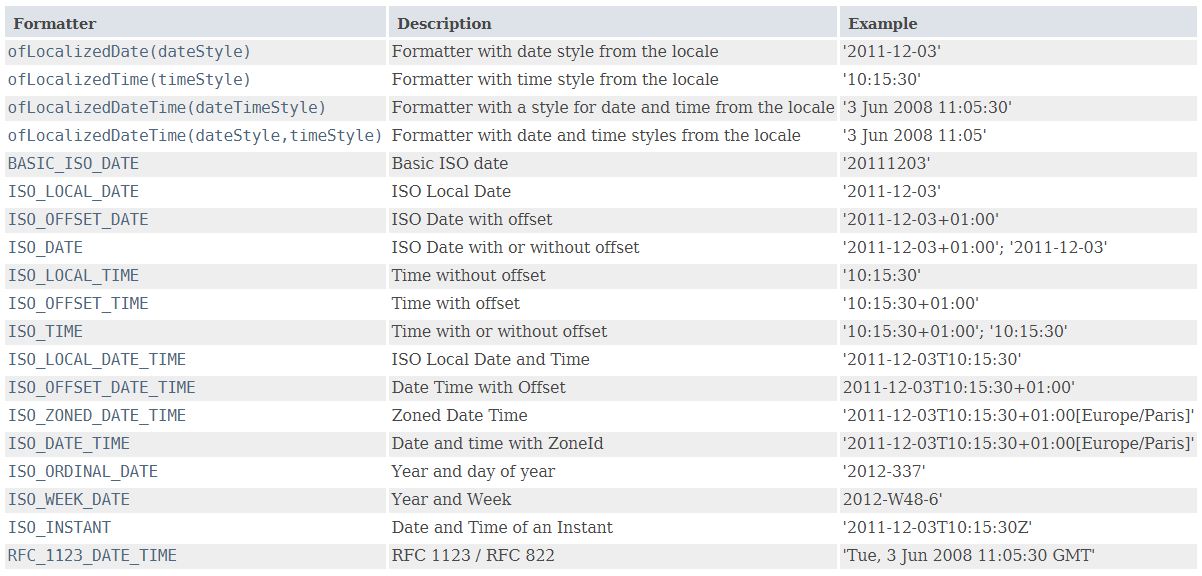The image size is (1202, 576).
Task: Click the 'Basic ISO date' description
Action: [450, 163]
